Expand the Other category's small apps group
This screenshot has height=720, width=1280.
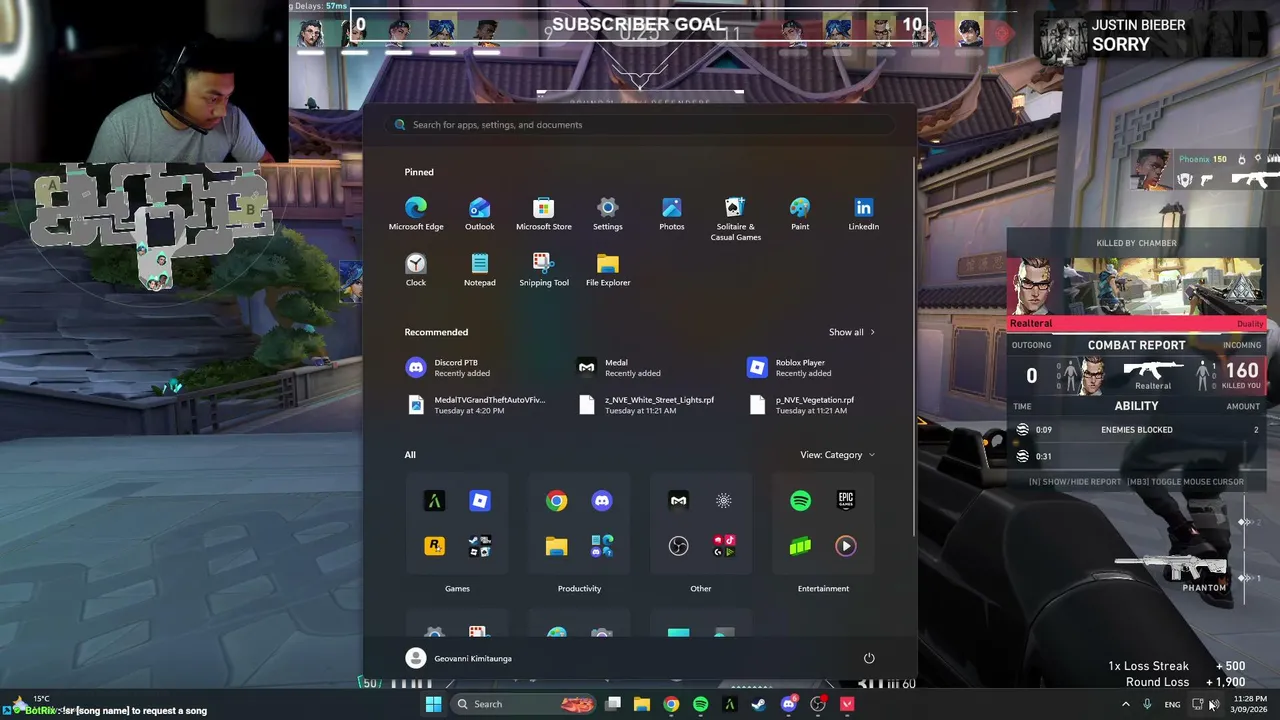pos(724,546)
